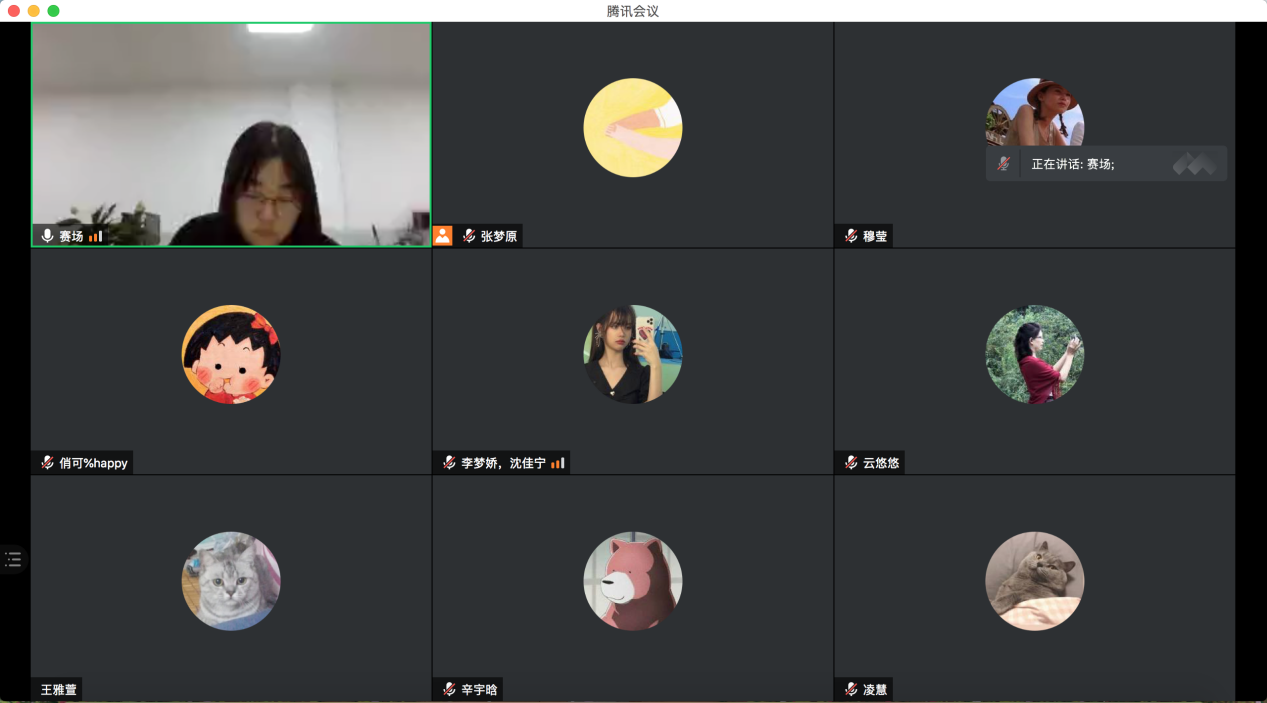Click signal bars beside 李梦娇，沈佳宁 label

click(x=558, y=463)
